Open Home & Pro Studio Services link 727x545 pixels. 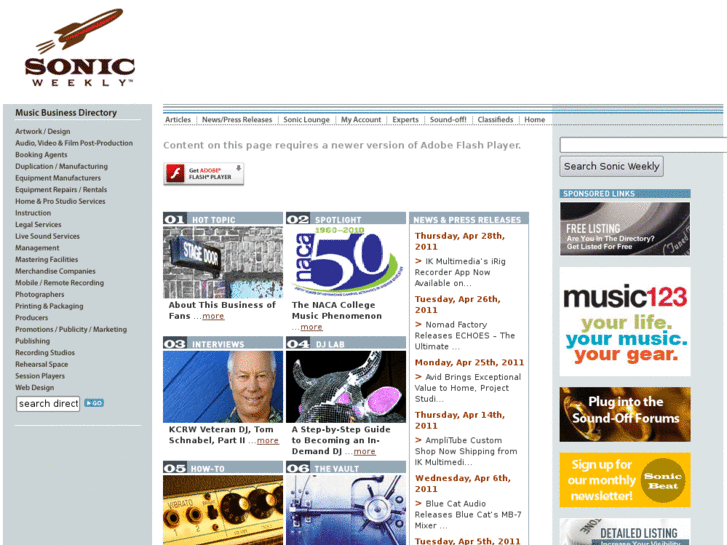coord(60,201)
